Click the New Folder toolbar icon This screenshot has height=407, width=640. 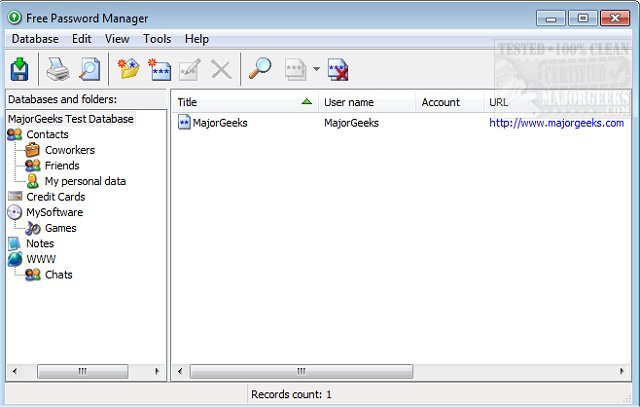[129, 69]
